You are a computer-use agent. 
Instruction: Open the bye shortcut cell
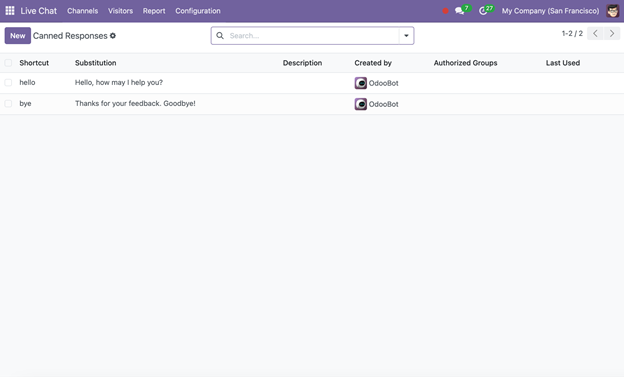point(25,104)
